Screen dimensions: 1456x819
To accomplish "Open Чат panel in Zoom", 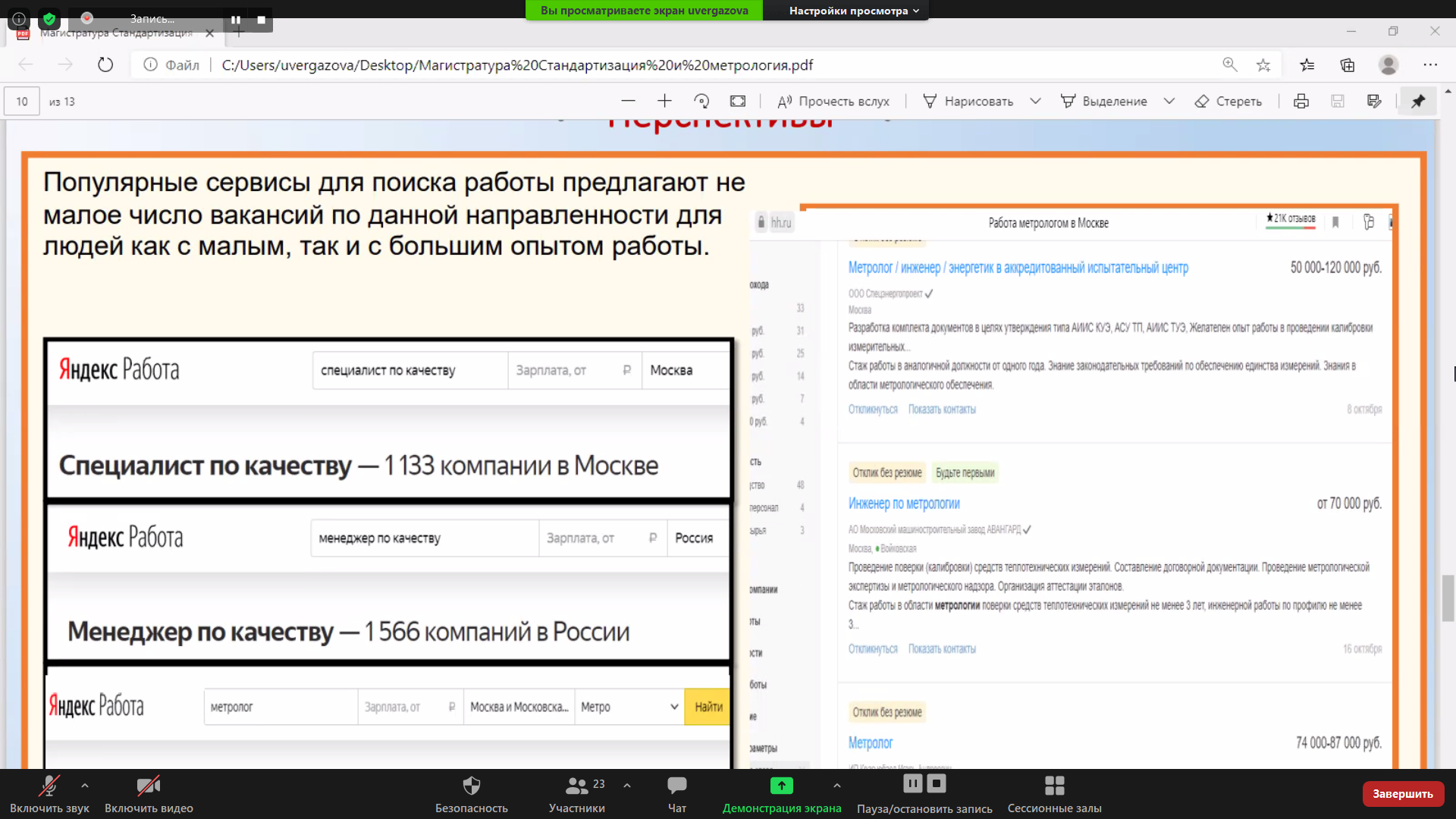I will point(676,793).
